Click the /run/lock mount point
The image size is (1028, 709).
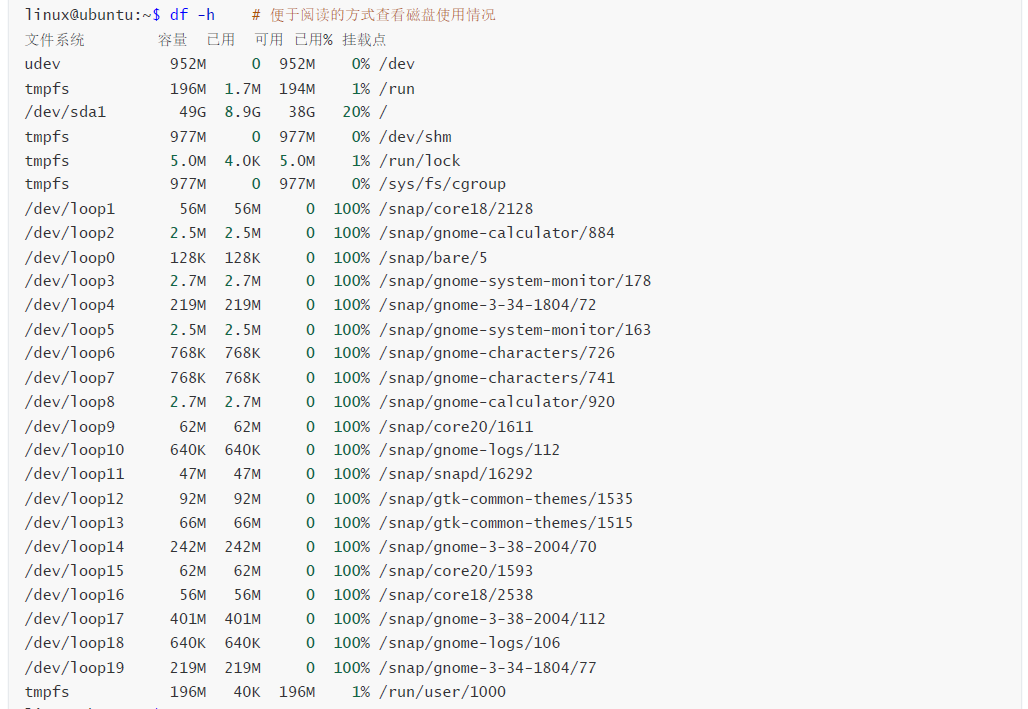pyautogui.click(x=420, y=161)
